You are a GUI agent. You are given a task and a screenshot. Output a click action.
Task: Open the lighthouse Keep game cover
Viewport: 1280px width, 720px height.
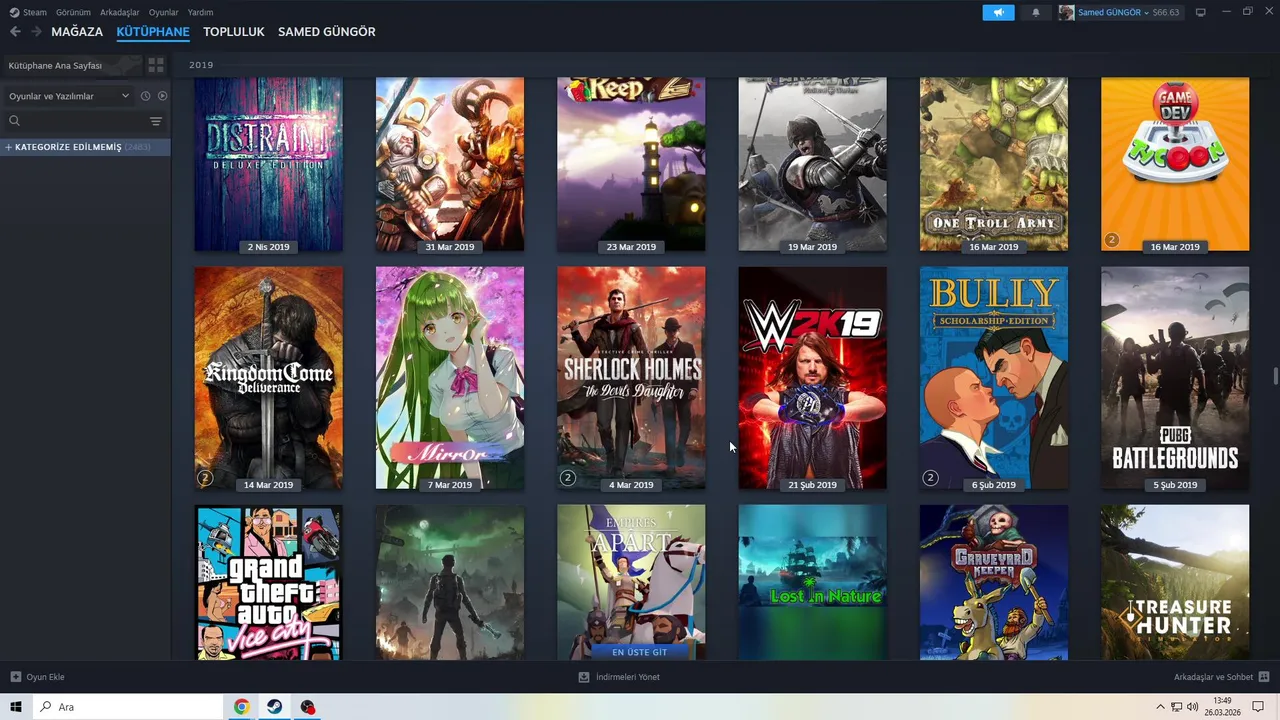[x=631, y=164]
